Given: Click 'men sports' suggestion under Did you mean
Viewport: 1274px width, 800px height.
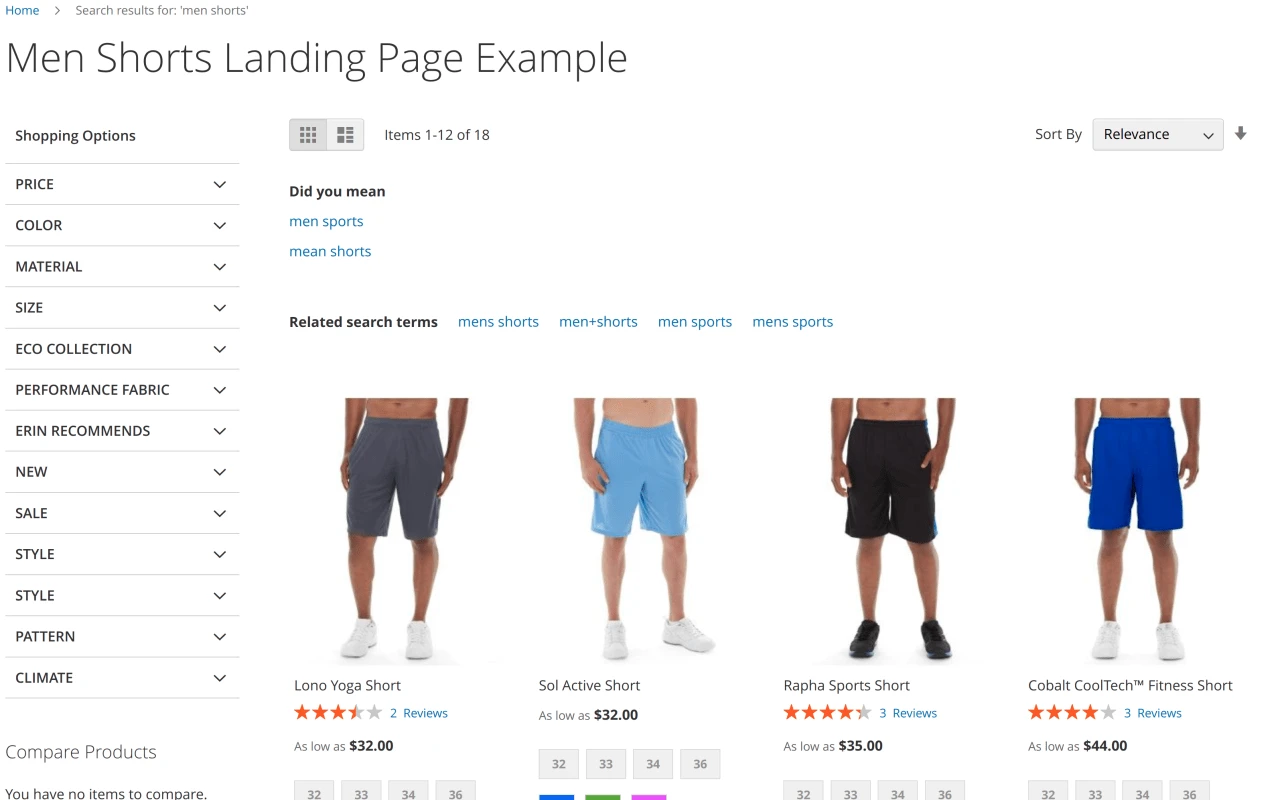Looking at the screenshot, I should coord(326,221).
